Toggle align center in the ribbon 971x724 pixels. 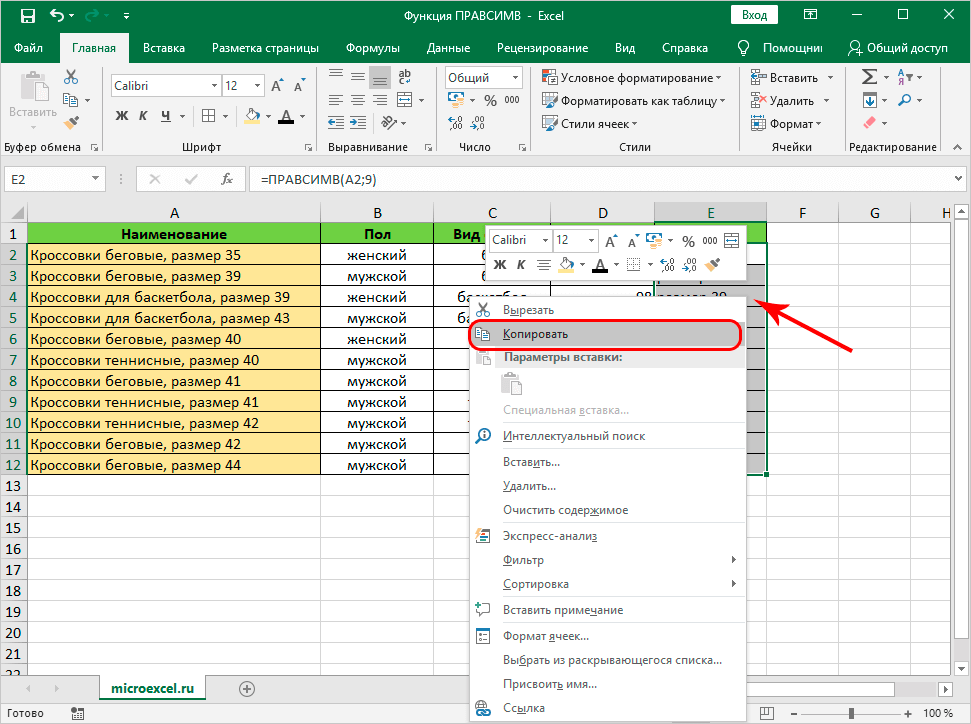[358, 100]
